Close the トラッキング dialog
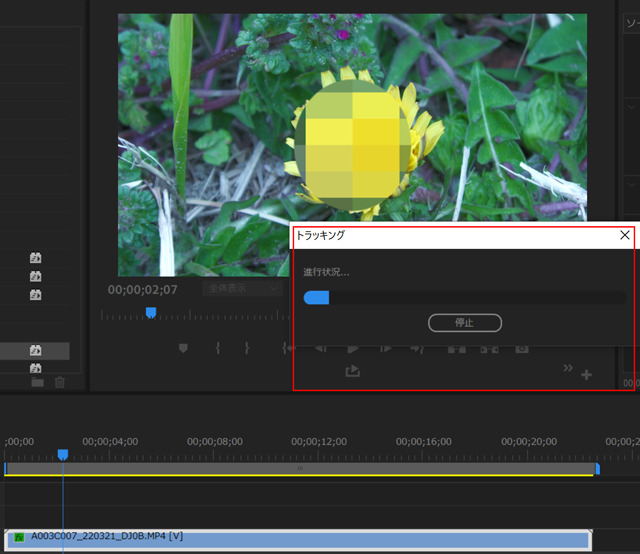 click(625, 235)
